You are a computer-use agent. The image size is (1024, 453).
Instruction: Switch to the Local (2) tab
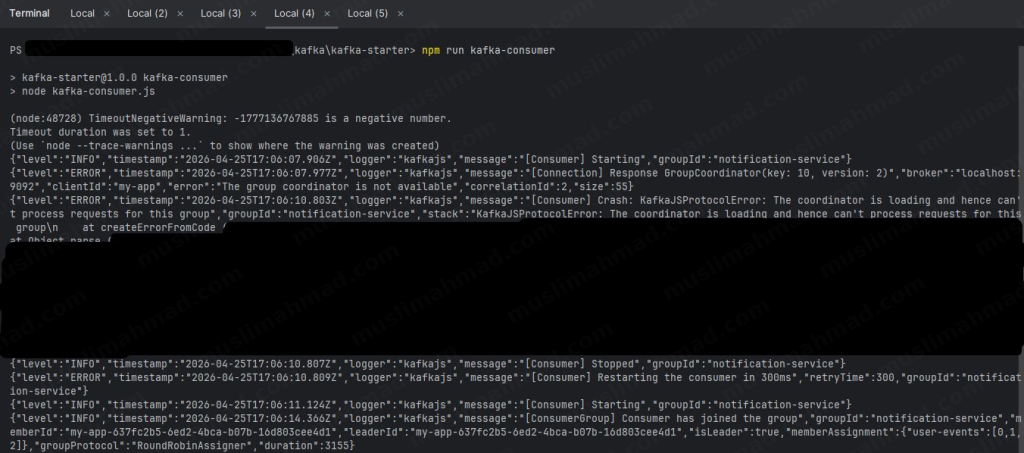[147, 14]
